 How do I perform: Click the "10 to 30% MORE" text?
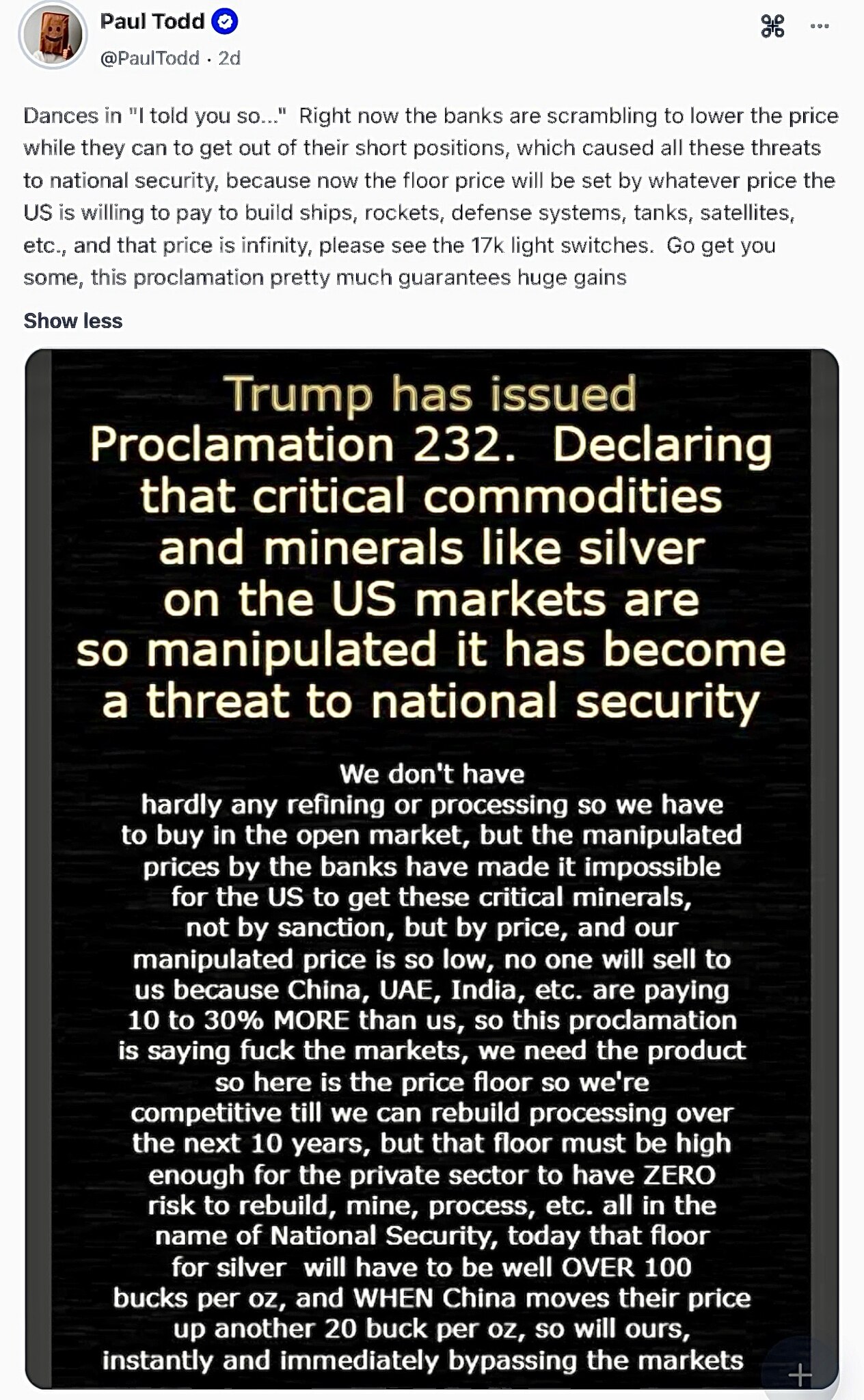tap(239, 1021)
